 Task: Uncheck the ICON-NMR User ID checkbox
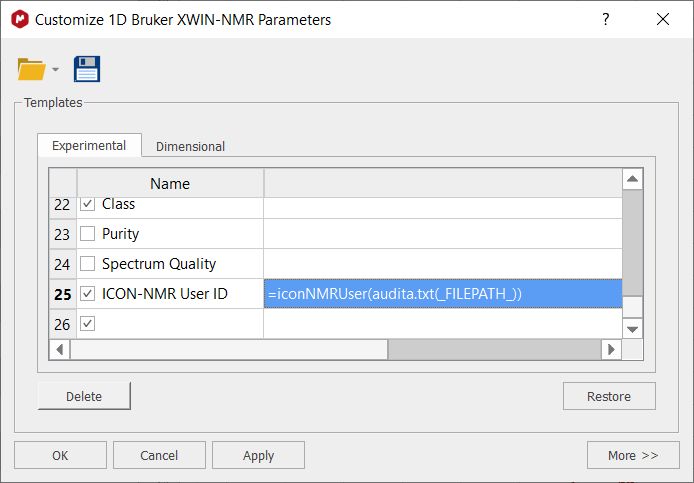coord(87,294)
